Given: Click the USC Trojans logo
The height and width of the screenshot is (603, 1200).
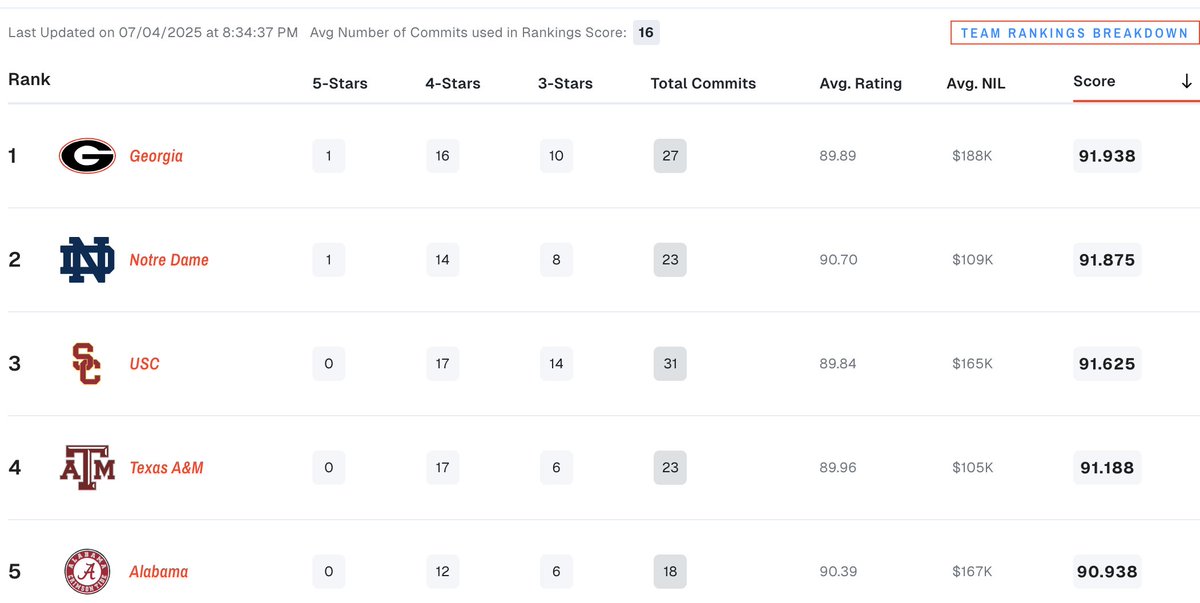Looking at the screenshot, I should [x=87, y=364].
